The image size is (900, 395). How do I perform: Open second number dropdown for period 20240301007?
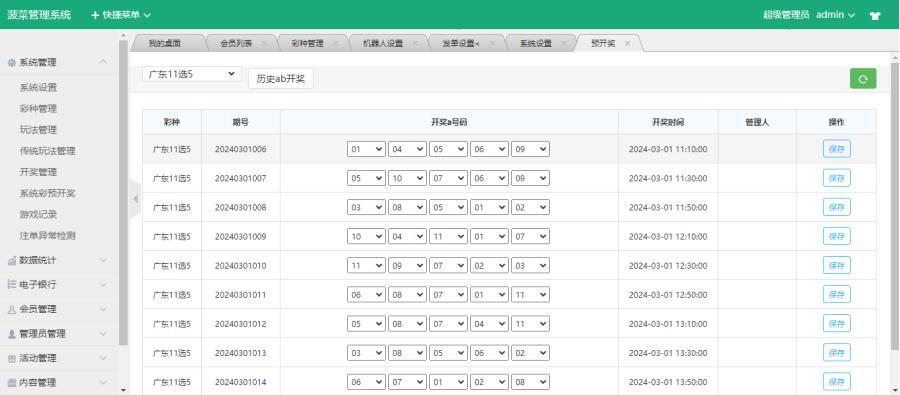(408, 179)
